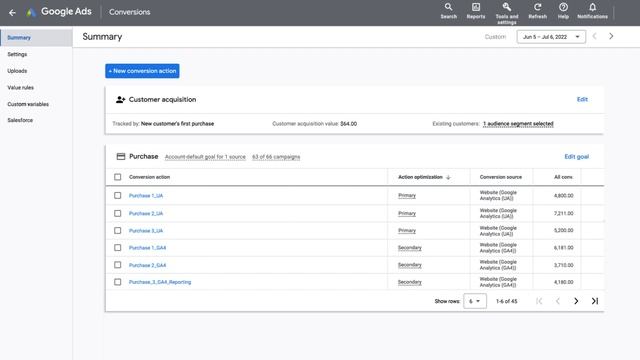Click Primary label for Purchase 3_UA

pyautogui.click(x=407, y=231)
